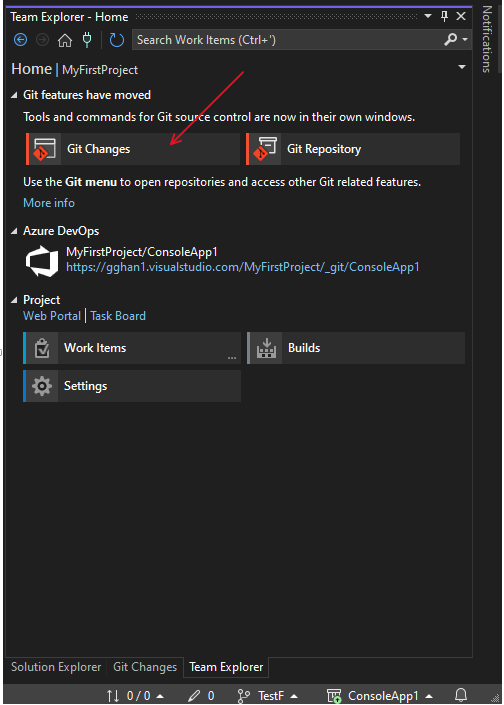Open the search options dropdown arrow

point(465,40)
